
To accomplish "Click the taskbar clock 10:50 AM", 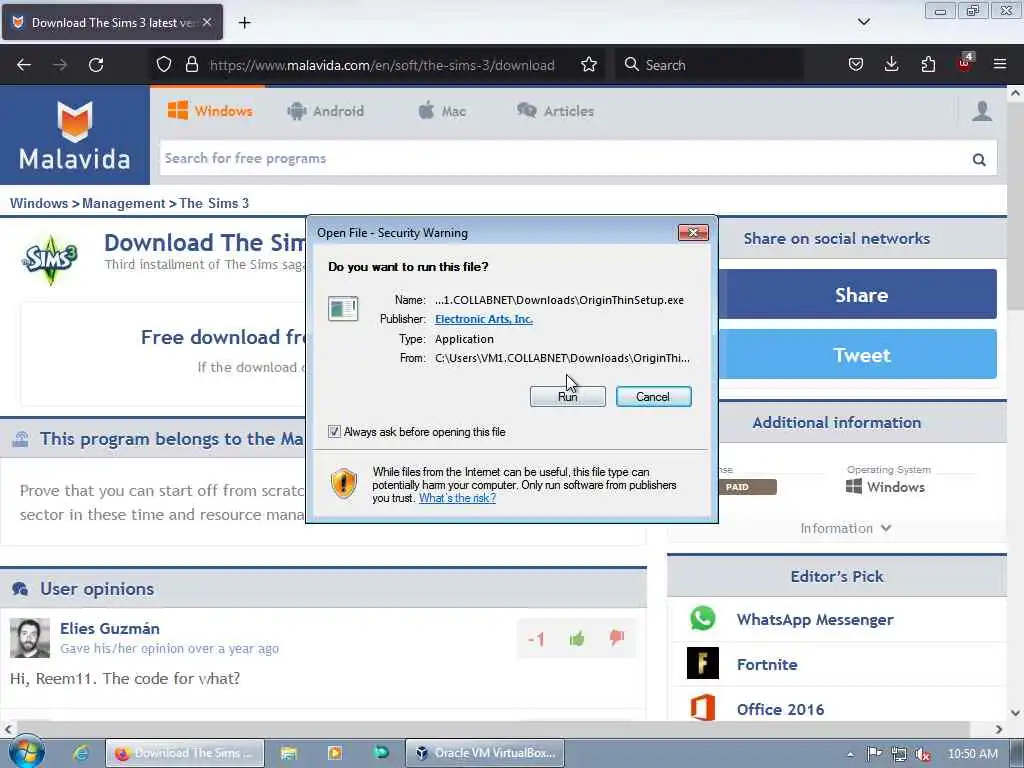I will pyautogui.click(x=972, y=754).
